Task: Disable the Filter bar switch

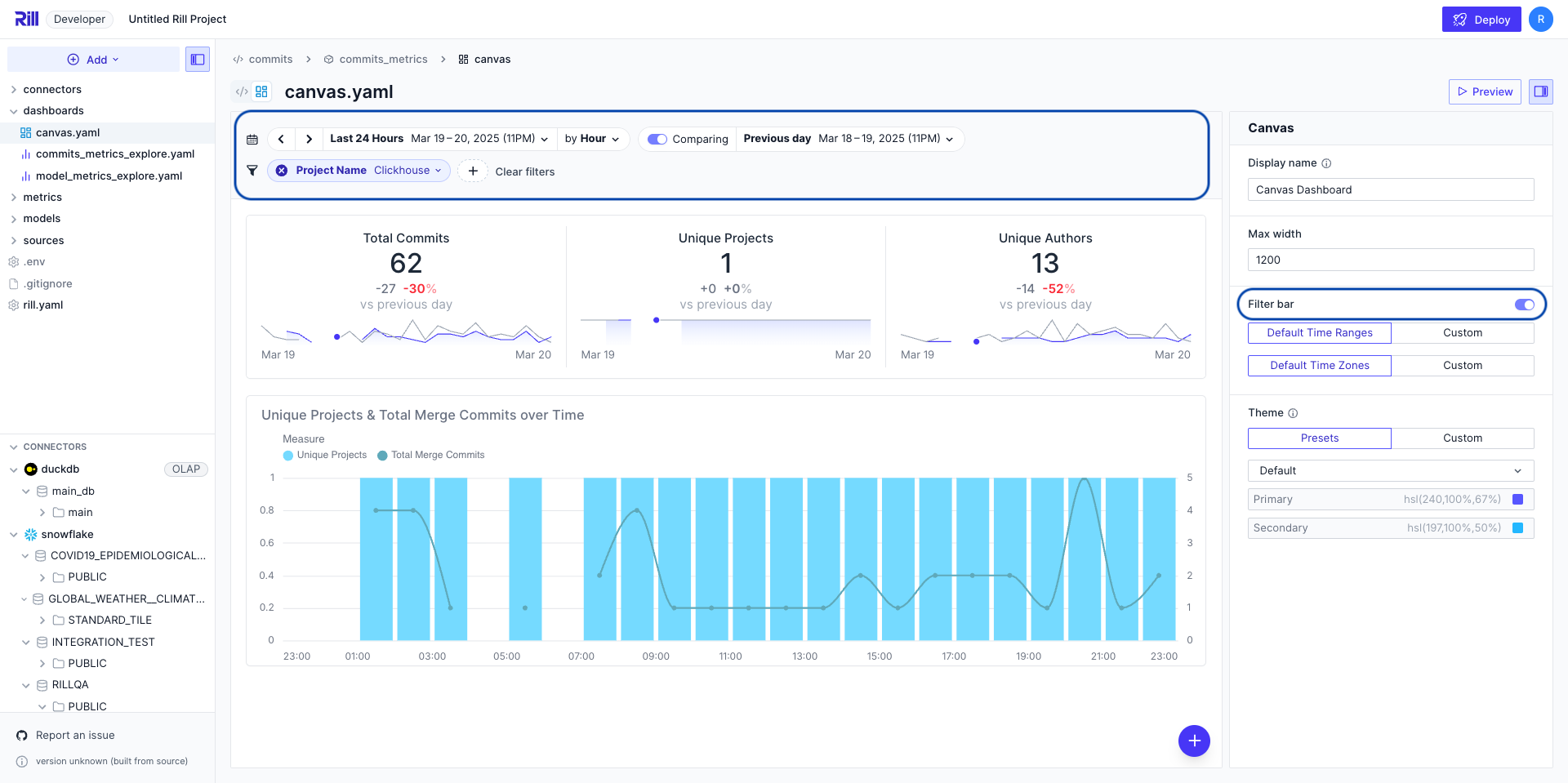Action: 1524,305
